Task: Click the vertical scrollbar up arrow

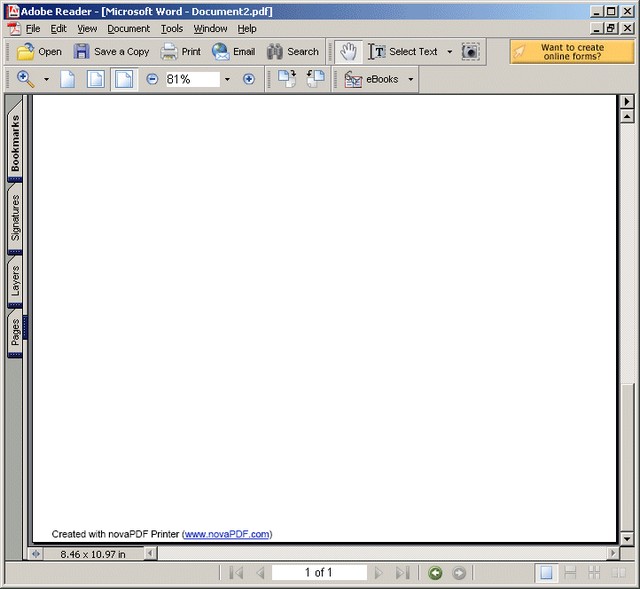Action: point(627,117)
